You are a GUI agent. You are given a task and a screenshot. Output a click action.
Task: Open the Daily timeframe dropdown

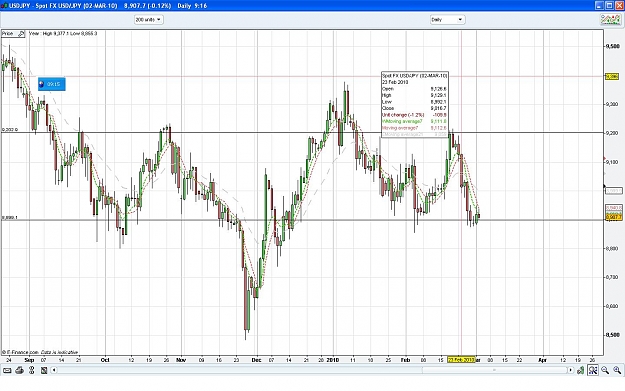coord(447,20)
